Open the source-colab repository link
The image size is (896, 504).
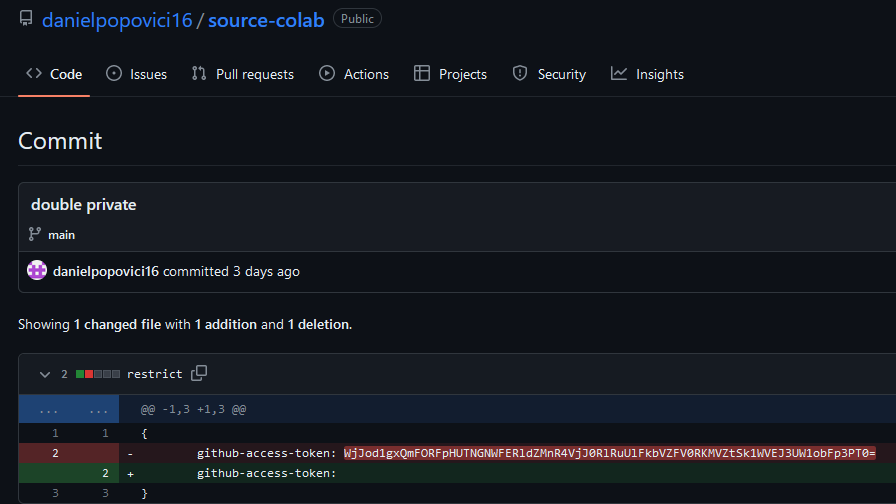[266, 20]
